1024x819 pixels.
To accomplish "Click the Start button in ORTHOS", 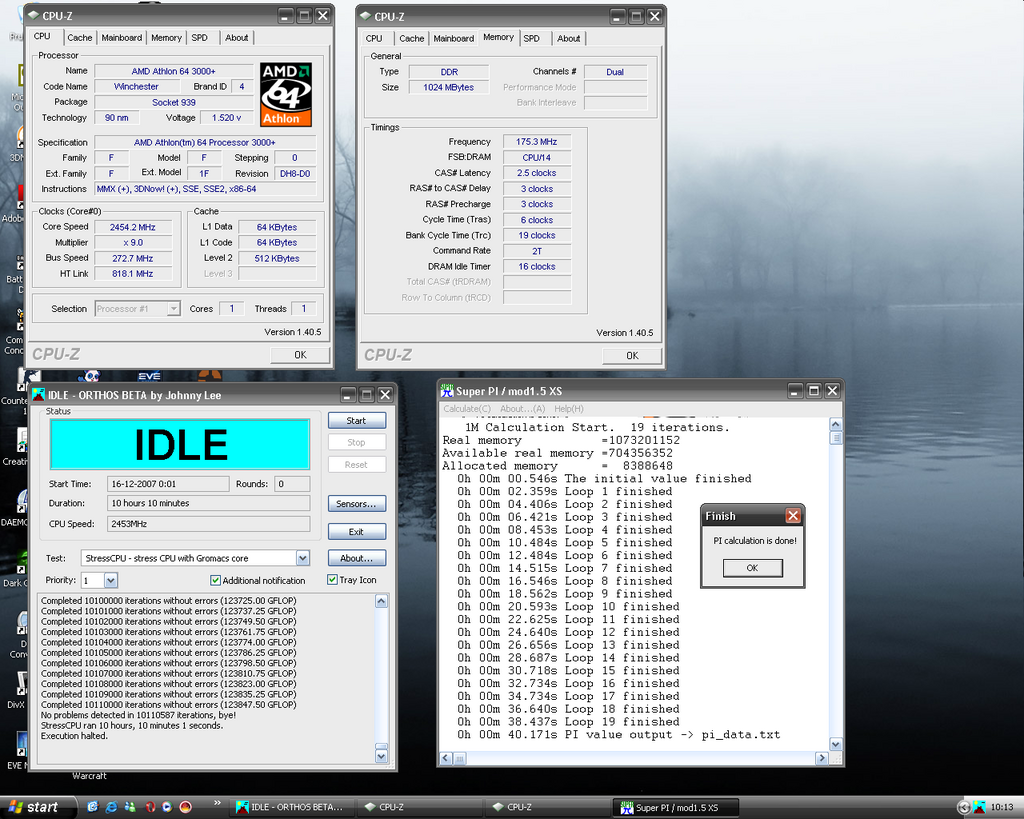I will (357, 421).
